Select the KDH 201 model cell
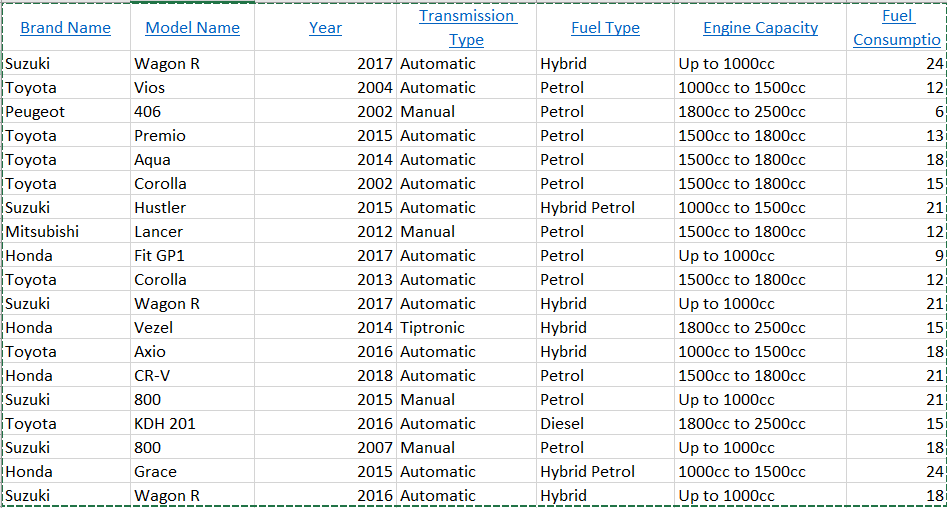Image resolution: width=947 pixels, height=508 pixels. point(193,423)
